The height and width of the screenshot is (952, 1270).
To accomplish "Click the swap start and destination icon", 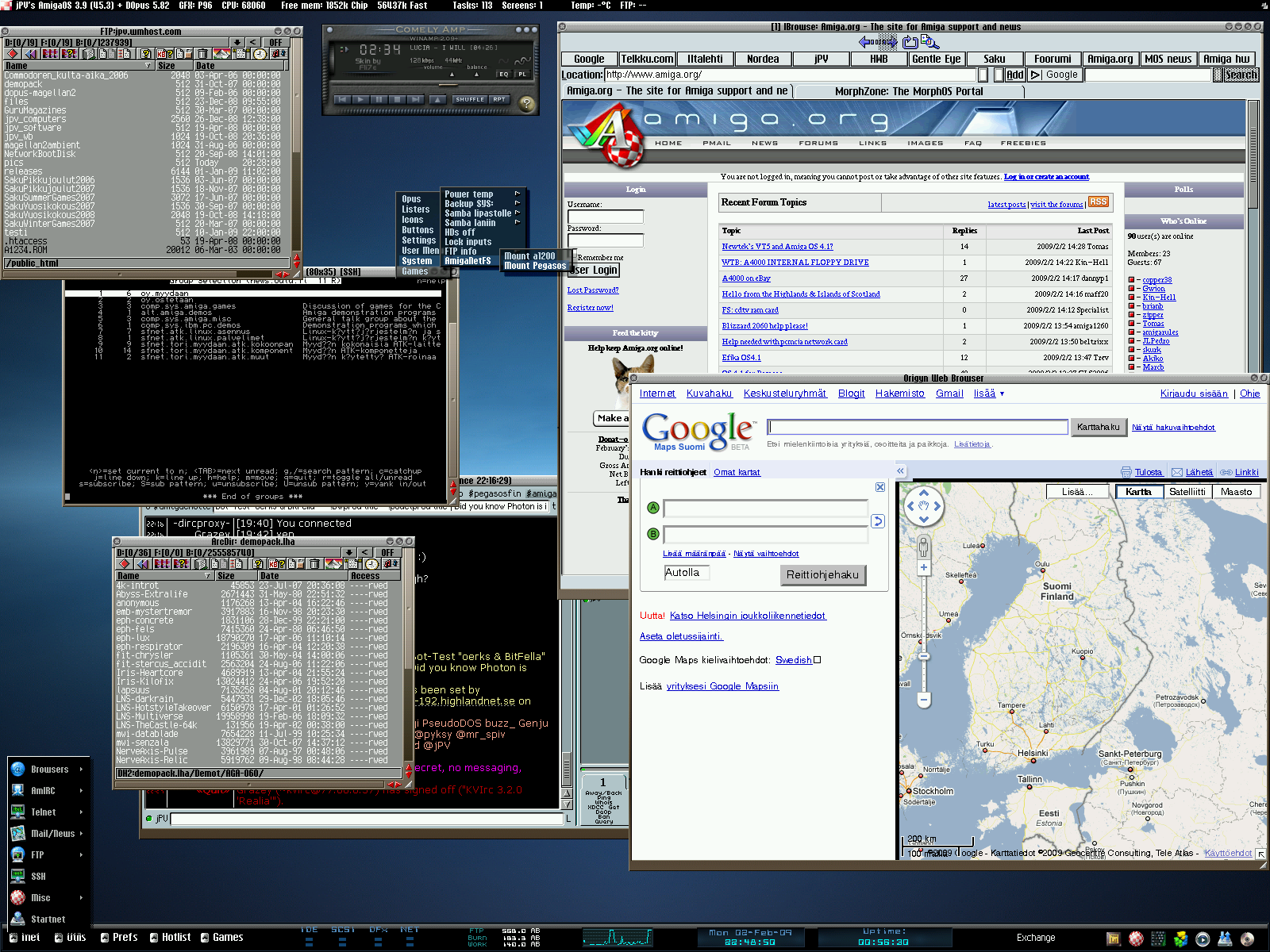I will tap(877, 521).
